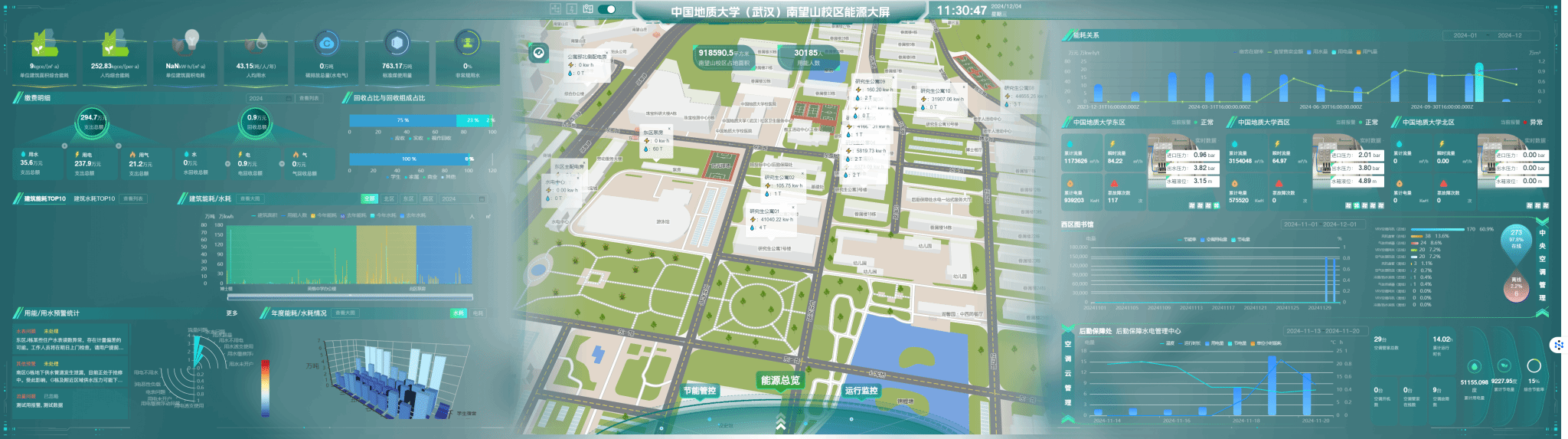
Task: Click the carbon emission cloud icon
Action: (327, 44)
